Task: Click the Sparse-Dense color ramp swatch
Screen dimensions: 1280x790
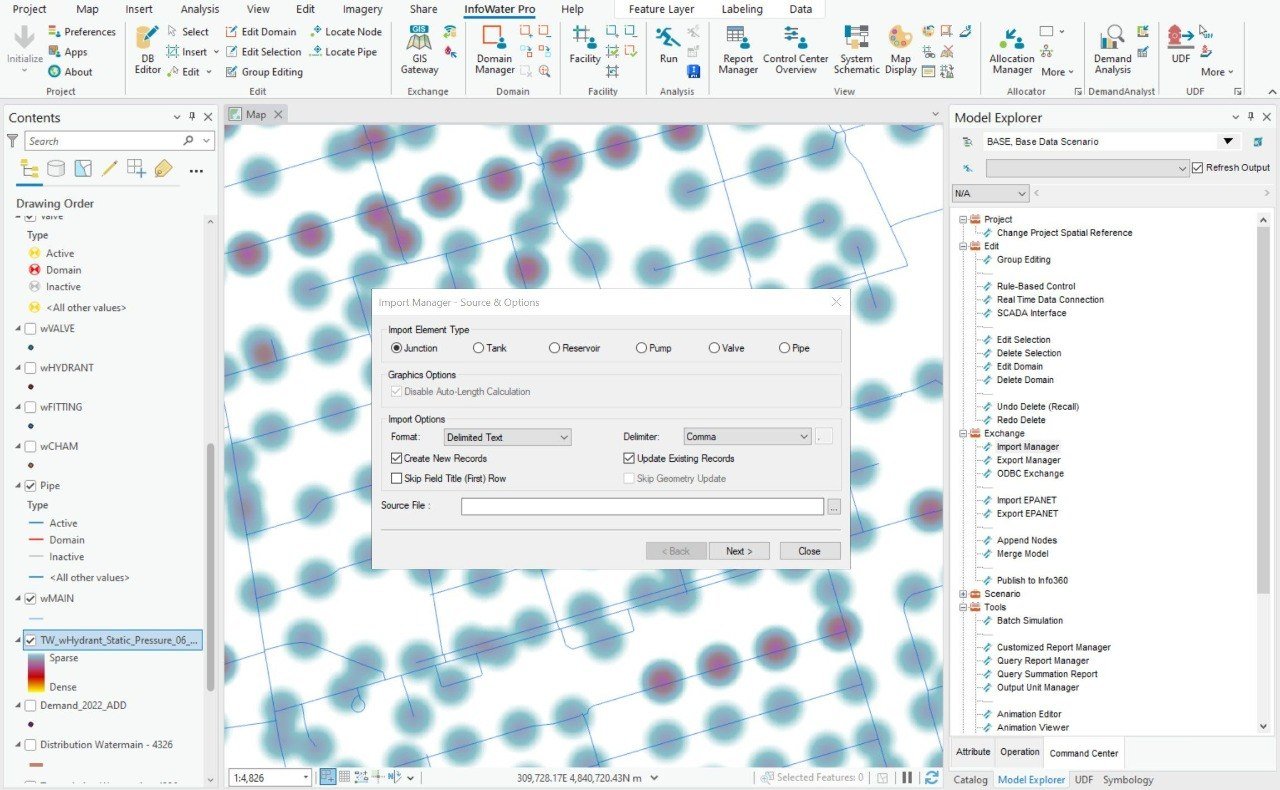Action: pyautogui.click(x=35, y=672)
